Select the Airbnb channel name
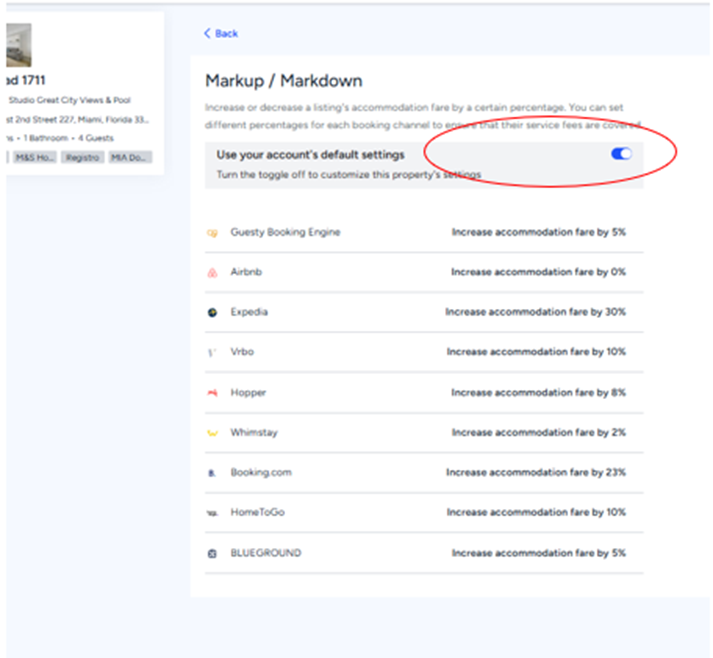Screen dimensions: 713x658 coord(246,272)
